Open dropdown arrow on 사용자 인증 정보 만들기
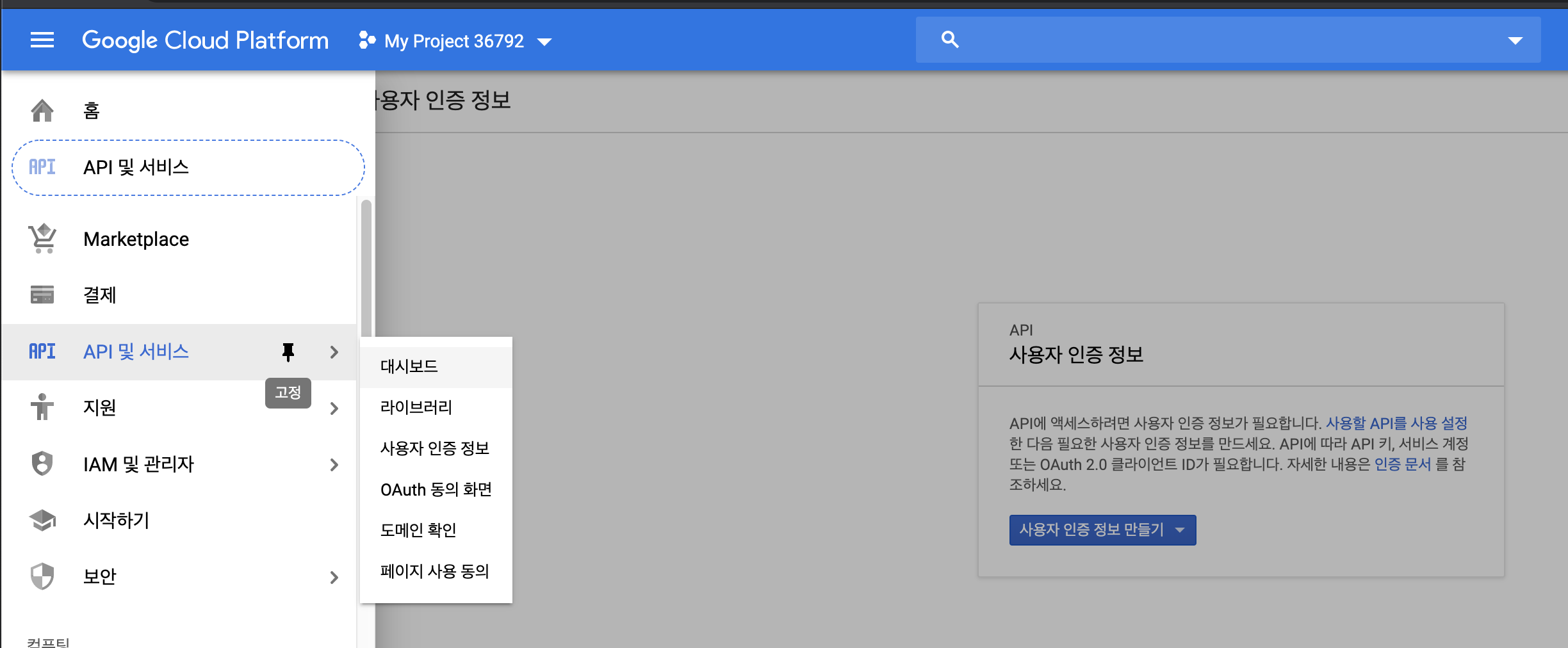The height and width of the screenshot is (648, 1568). 1180,530
